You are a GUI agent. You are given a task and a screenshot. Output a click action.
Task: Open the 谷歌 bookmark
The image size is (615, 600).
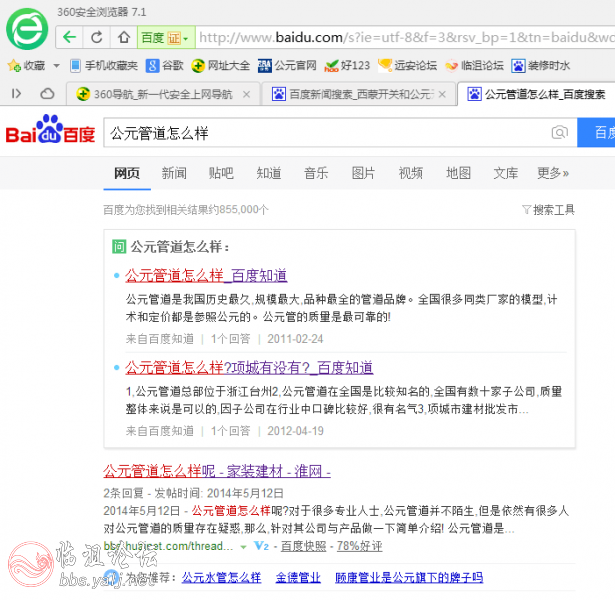(x=165, y=66)
